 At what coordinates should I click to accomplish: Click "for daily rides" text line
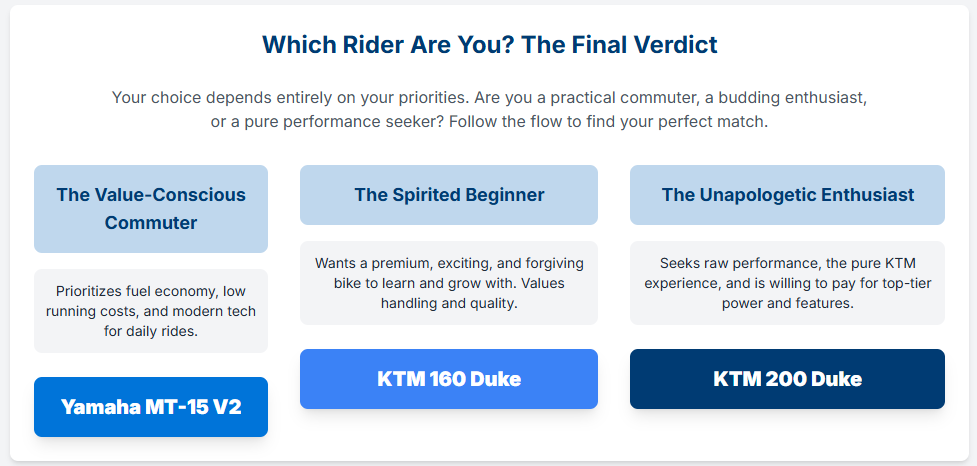[x=151, y=331]
